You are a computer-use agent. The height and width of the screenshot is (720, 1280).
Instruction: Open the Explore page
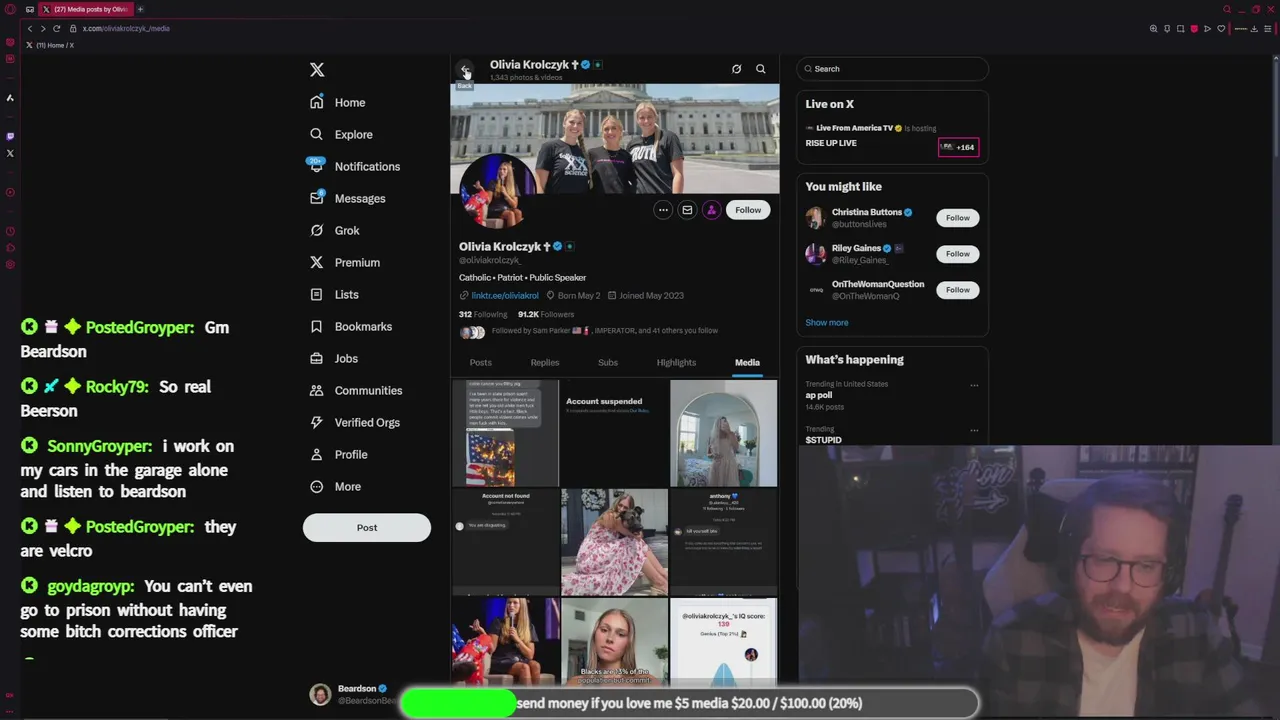pyautogui.click(x=341, y=134)
